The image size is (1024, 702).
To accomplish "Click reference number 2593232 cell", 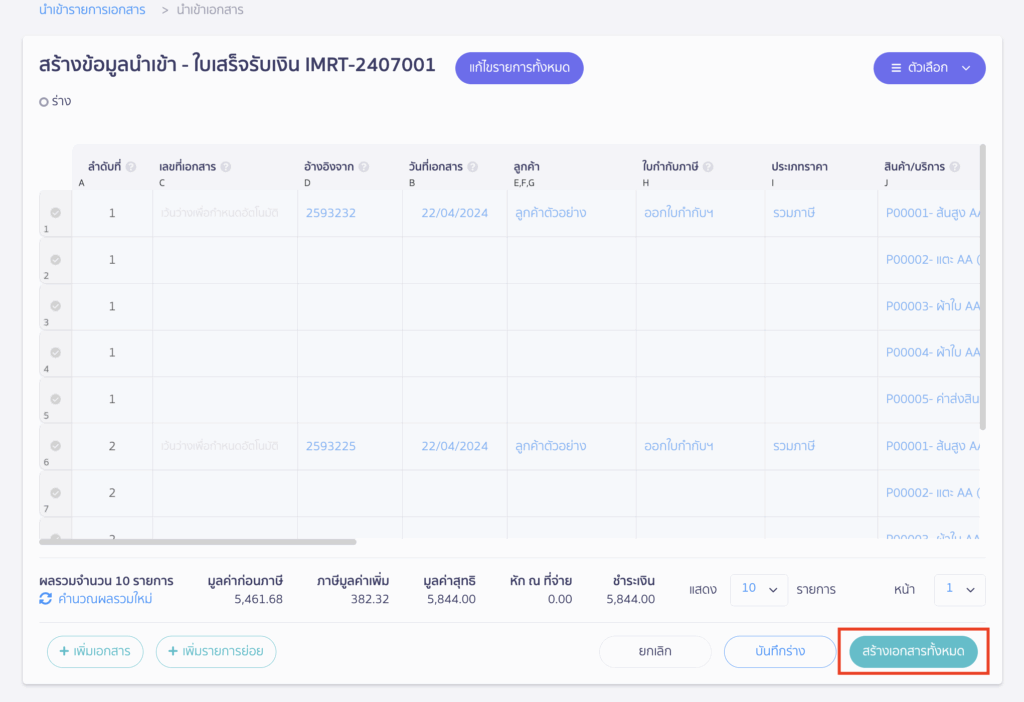I will [331, 213].
